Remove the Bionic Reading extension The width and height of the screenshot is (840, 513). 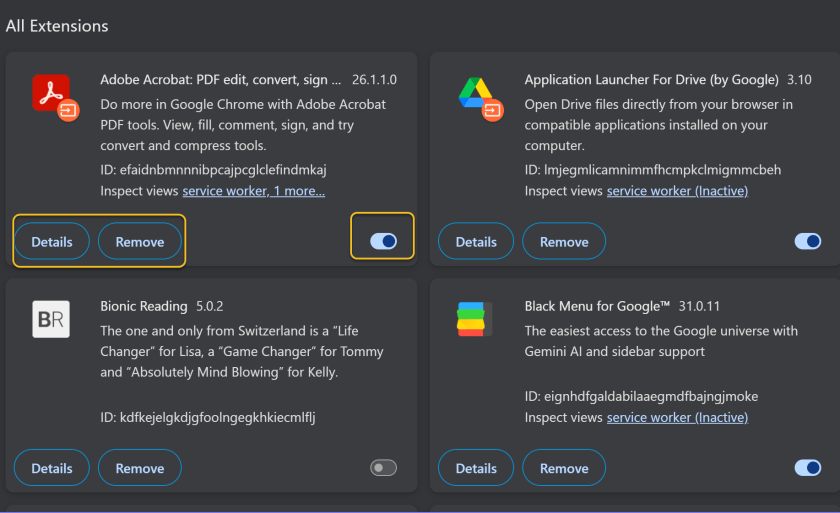coord(140,468)
